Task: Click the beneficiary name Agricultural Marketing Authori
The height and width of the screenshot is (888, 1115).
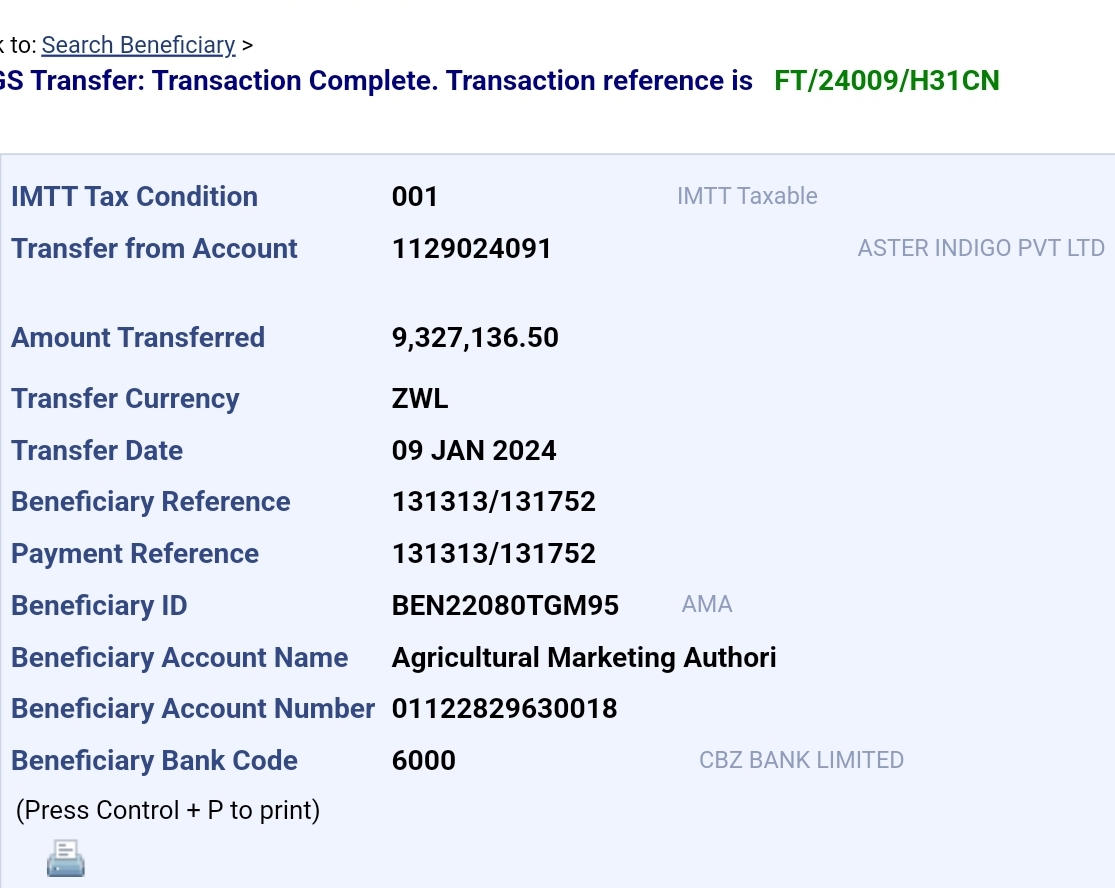Action: 584,658
